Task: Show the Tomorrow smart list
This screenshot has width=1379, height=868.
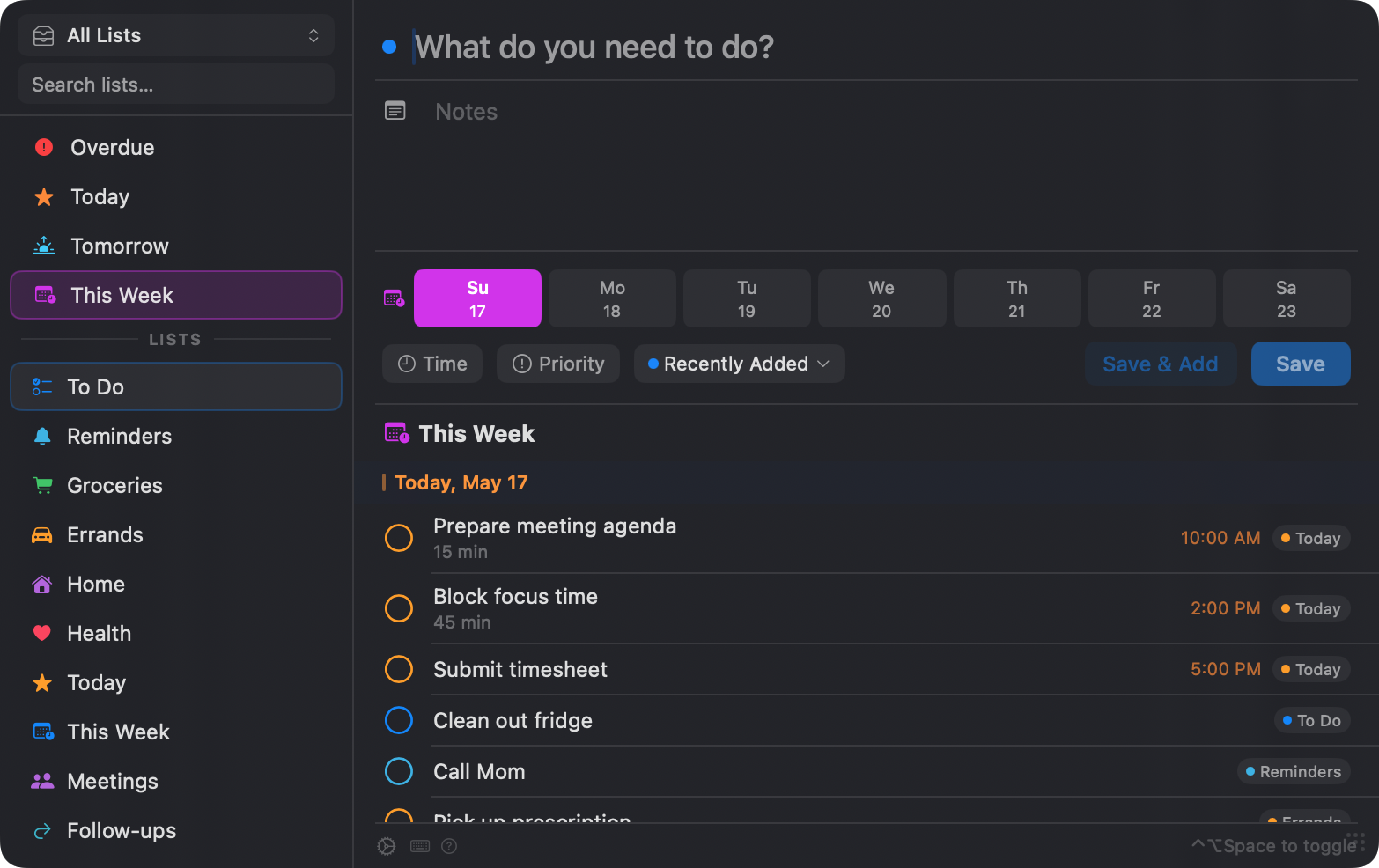Action: point(176,246)
